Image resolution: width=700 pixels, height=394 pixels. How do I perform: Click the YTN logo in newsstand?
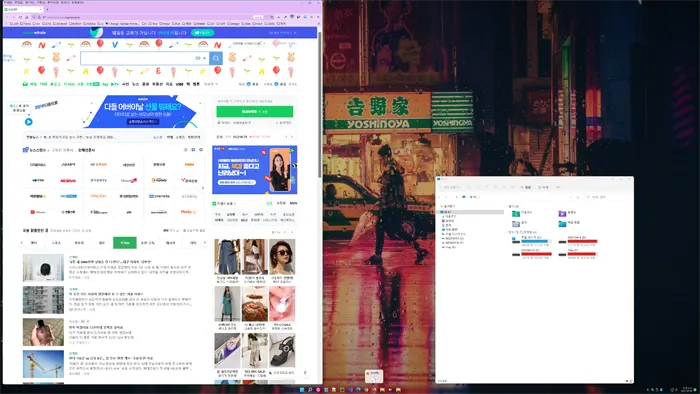(38, 180)
